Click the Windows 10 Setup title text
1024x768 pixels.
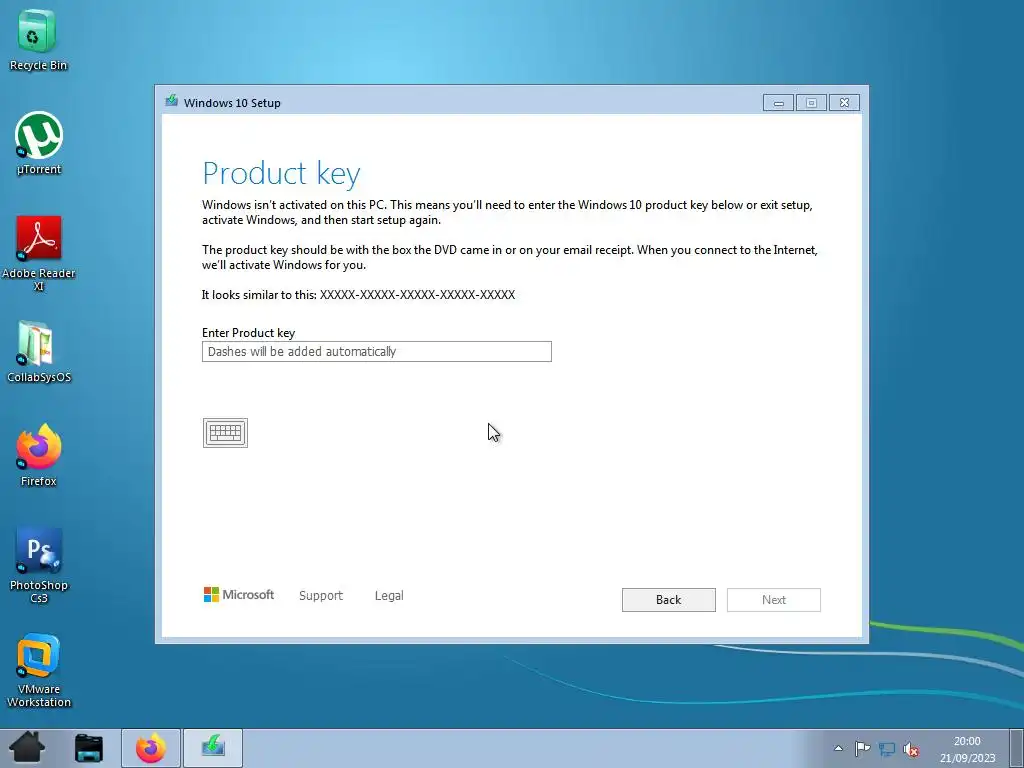[232, 103]
